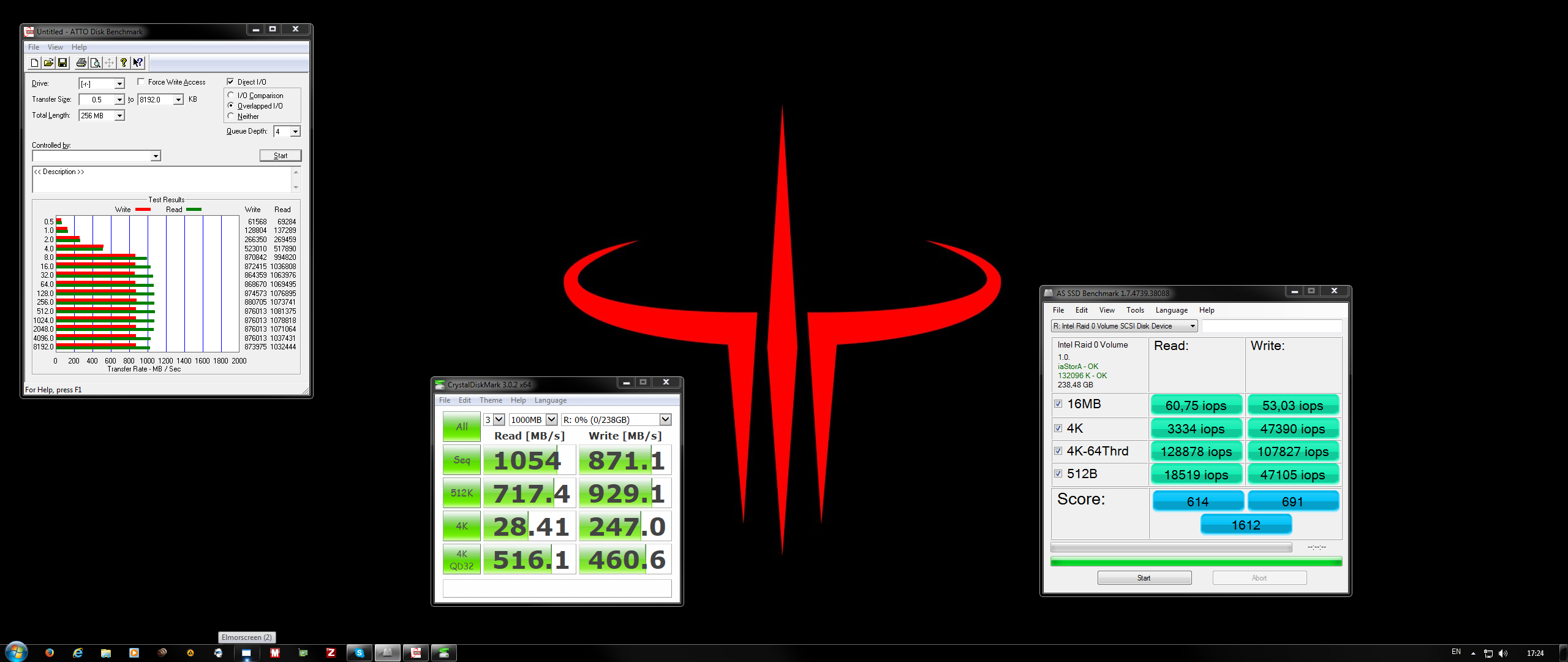Open the ATTO View menu
Screen dimensions: 1568x662
(x=55, y=47)
